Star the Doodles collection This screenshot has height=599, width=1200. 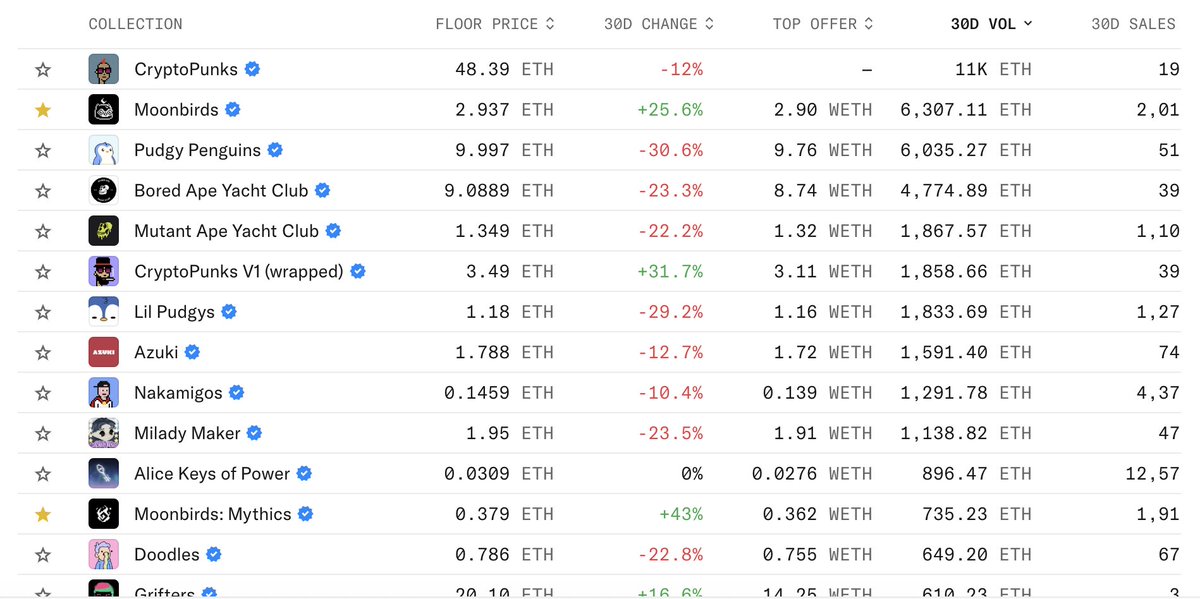coord(43,555)
